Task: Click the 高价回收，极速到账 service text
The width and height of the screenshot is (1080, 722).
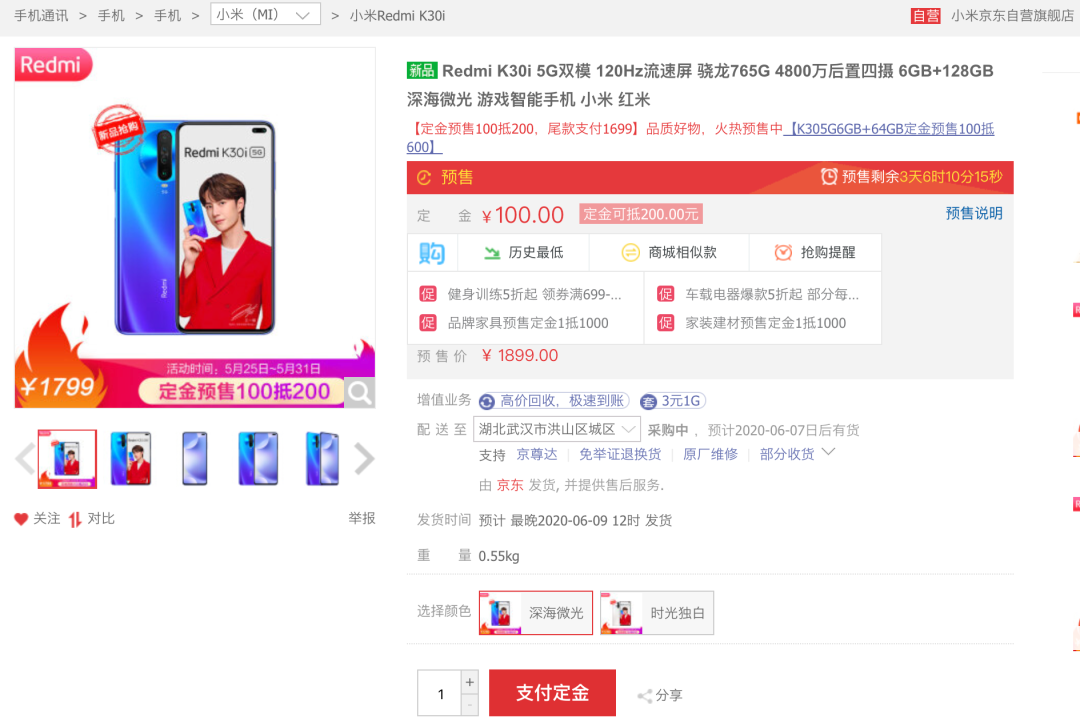Action: tap(561, 401)
